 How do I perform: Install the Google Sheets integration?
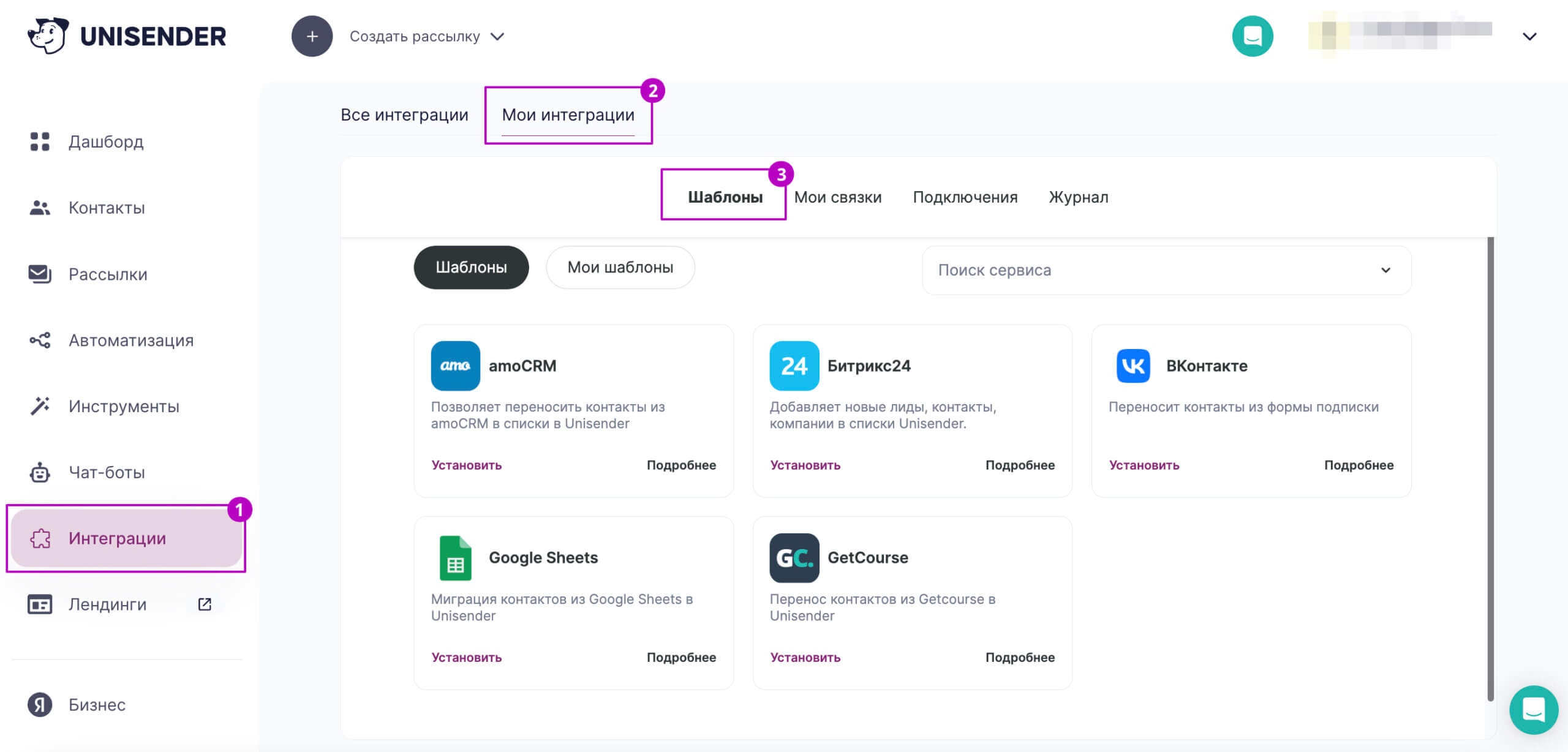tap(466, 657)
